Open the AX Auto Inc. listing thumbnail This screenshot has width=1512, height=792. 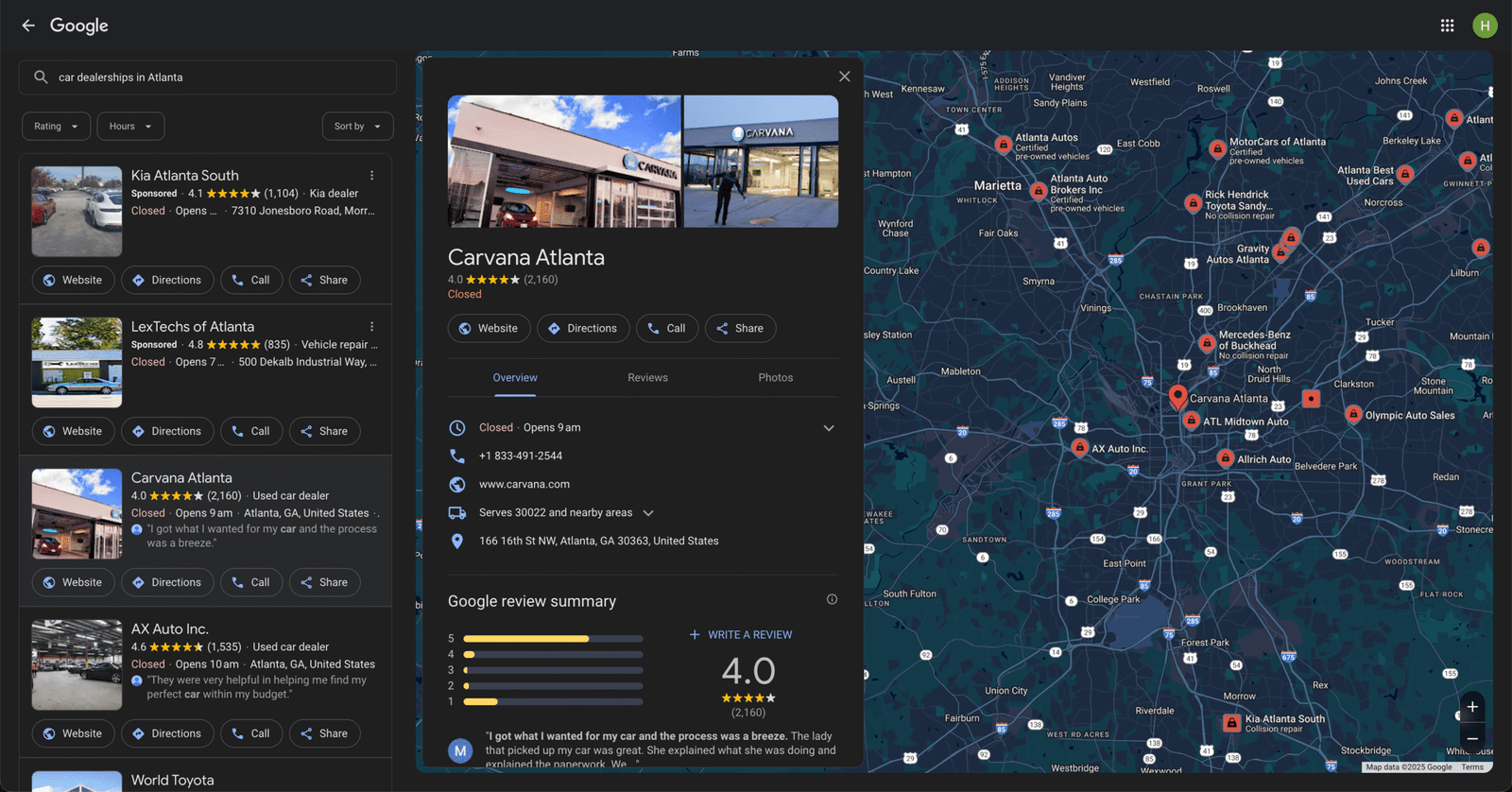tap(77, 665)
